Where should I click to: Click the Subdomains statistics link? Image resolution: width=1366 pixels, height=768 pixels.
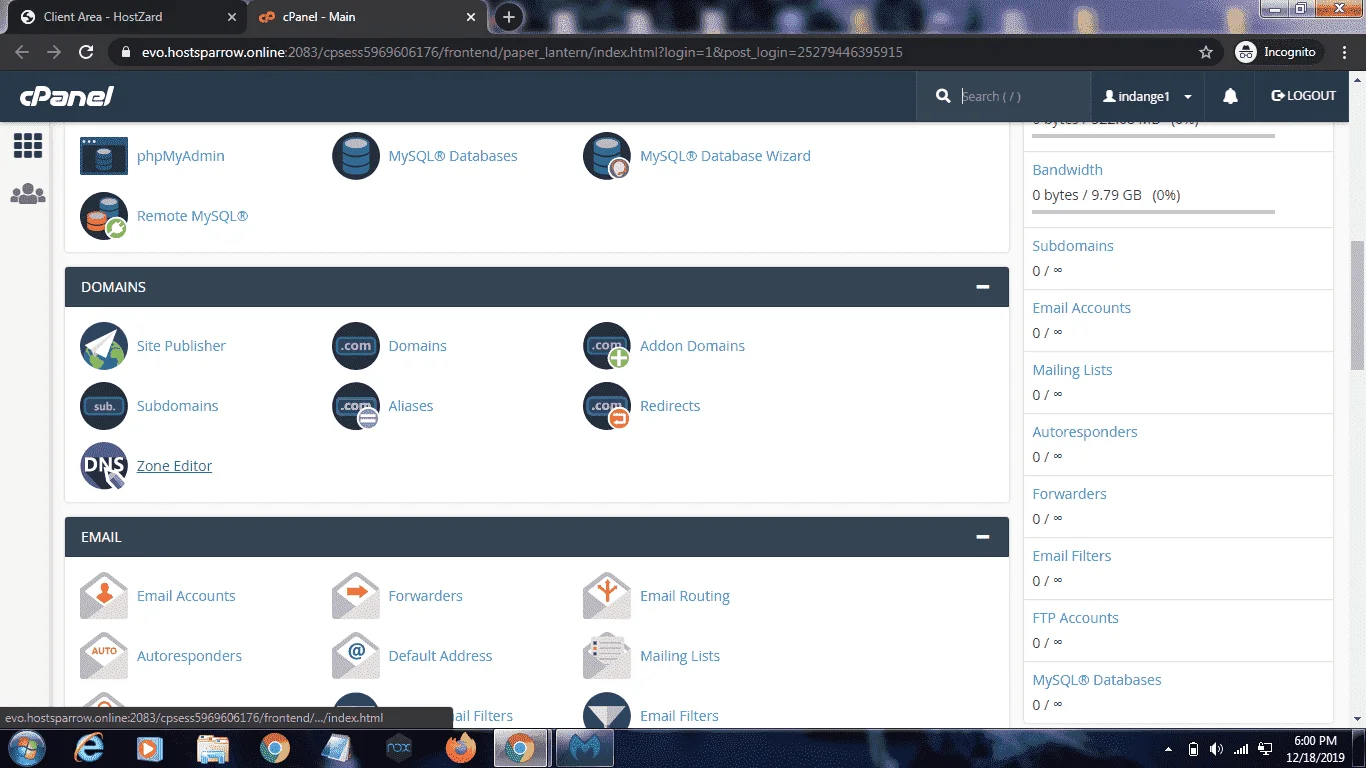[x=1072, y=246]
